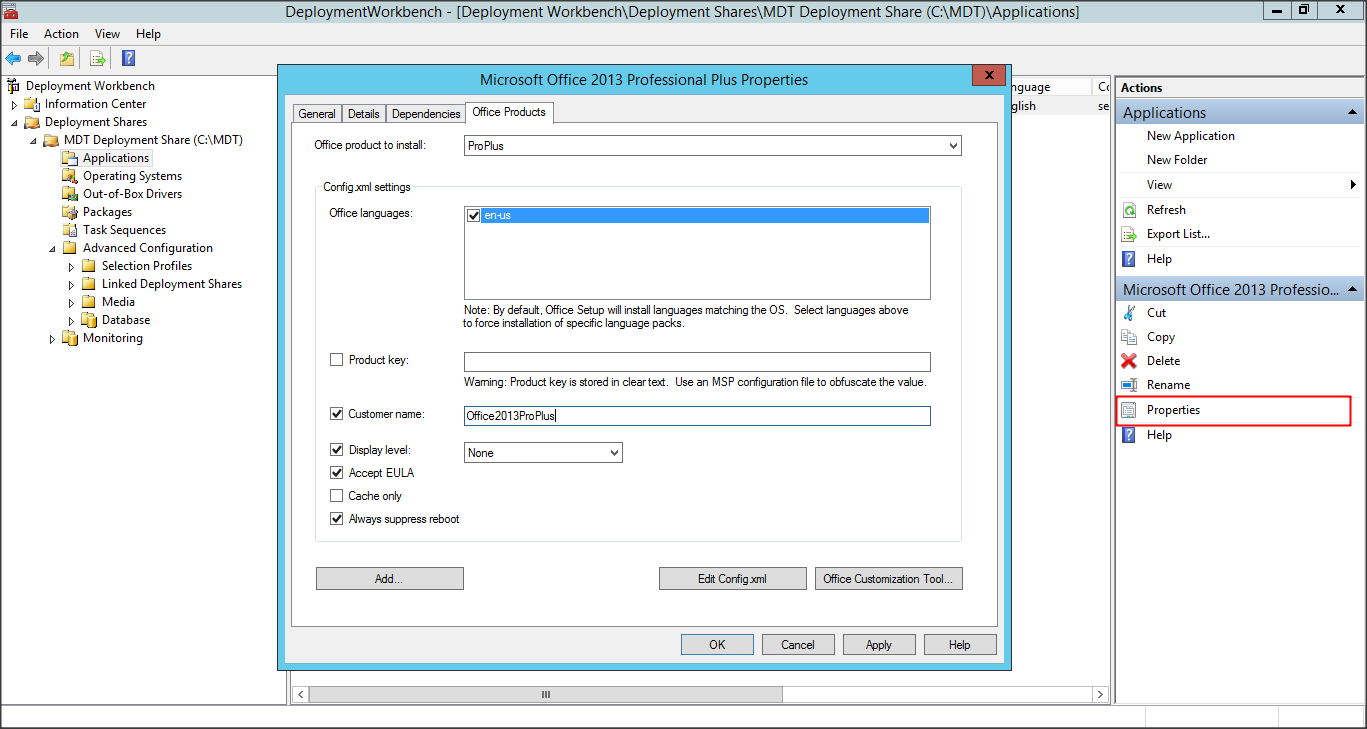The width and height of the screenshot is (1367, 729).
Task: Click in the Customer name text field
Action: 696,416
